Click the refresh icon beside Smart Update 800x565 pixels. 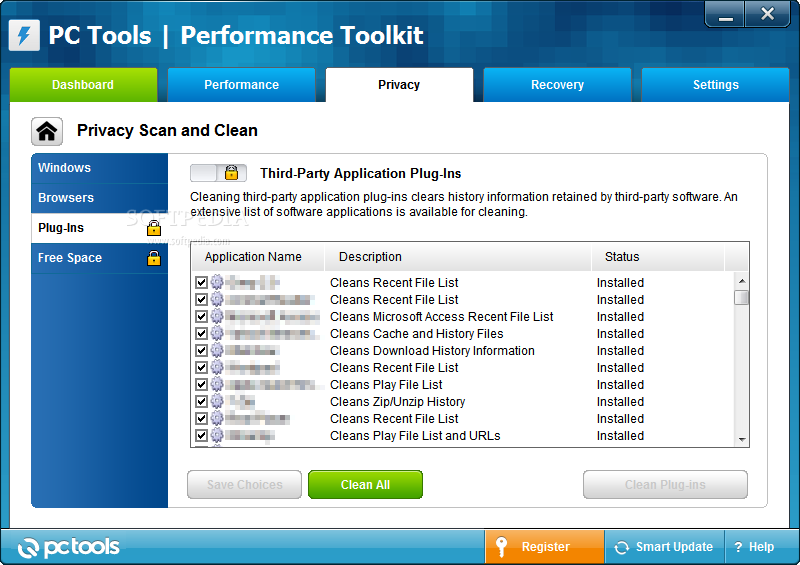[x=621, y=547]
